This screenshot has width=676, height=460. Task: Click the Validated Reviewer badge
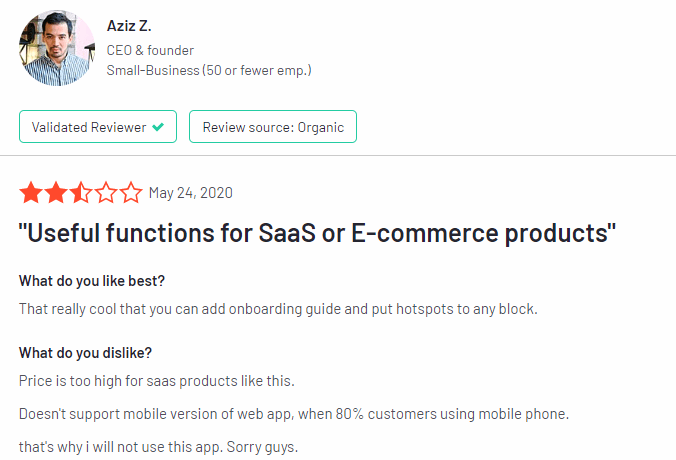tap(98, 127)
